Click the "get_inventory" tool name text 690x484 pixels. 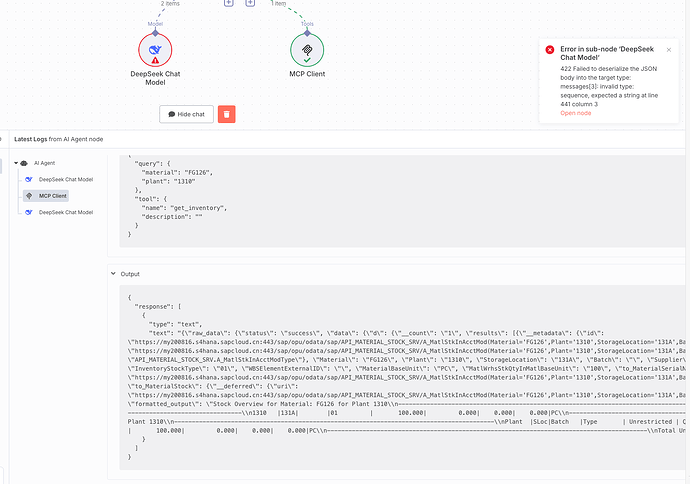(198, 208)
